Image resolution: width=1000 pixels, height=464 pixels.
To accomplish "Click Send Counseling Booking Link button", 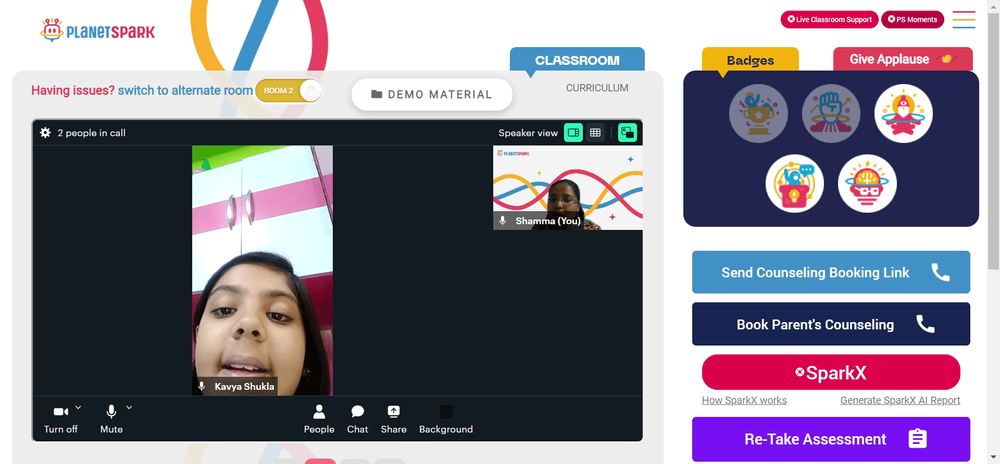I will tap(831, 272).
